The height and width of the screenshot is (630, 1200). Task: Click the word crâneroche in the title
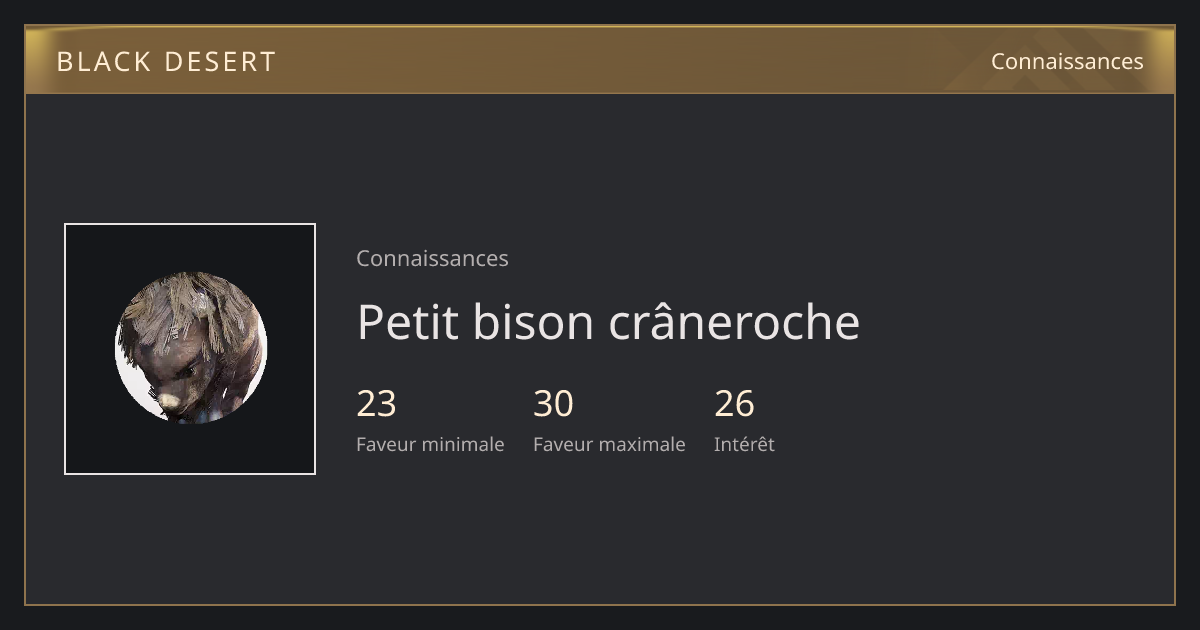click(x=746, y=322)
